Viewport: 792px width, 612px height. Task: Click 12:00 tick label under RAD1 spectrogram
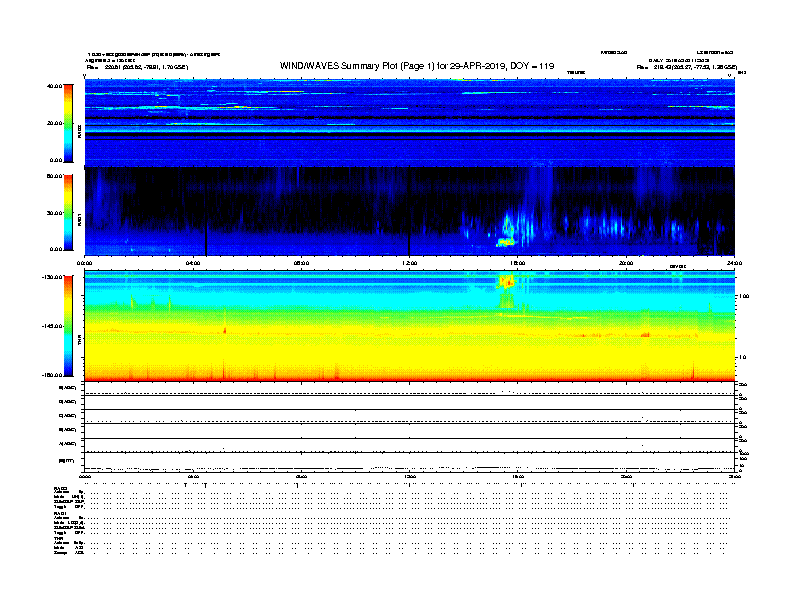click(410, 263)
